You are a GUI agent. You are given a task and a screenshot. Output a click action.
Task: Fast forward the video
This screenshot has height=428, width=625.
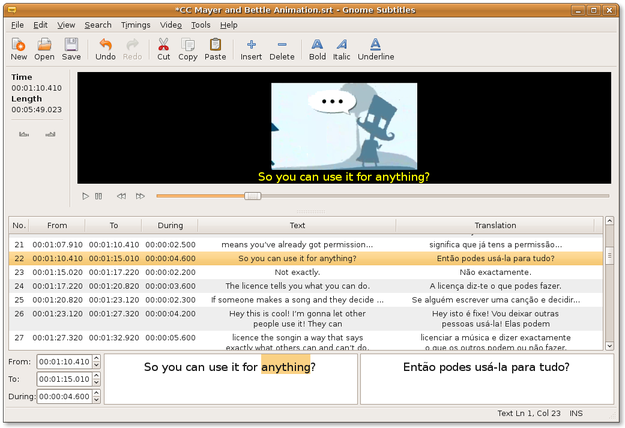[140, 196]
